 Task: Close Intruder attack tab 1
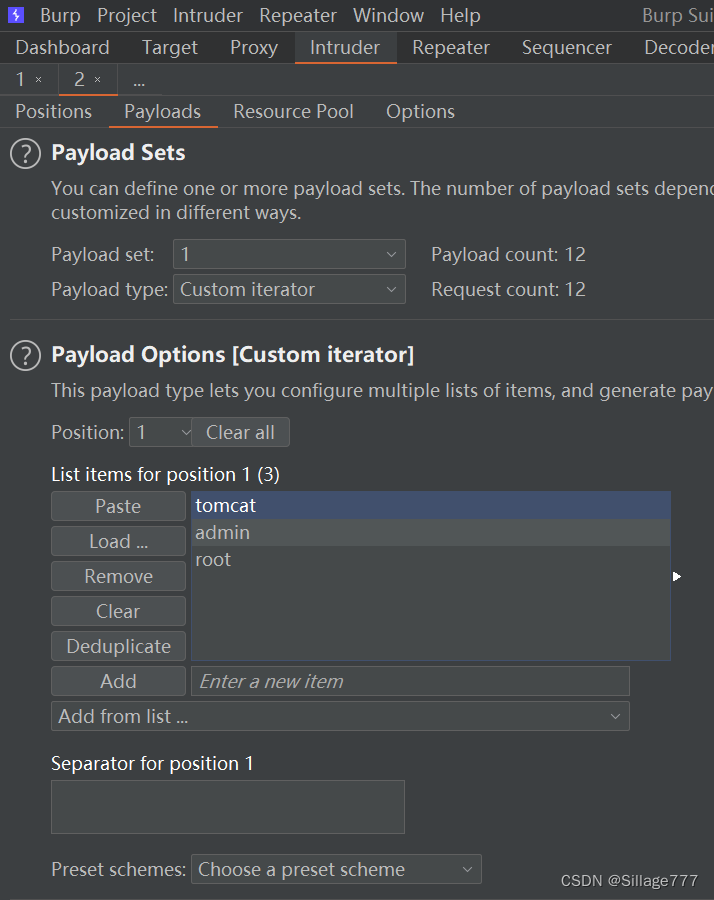pos(39,80)
